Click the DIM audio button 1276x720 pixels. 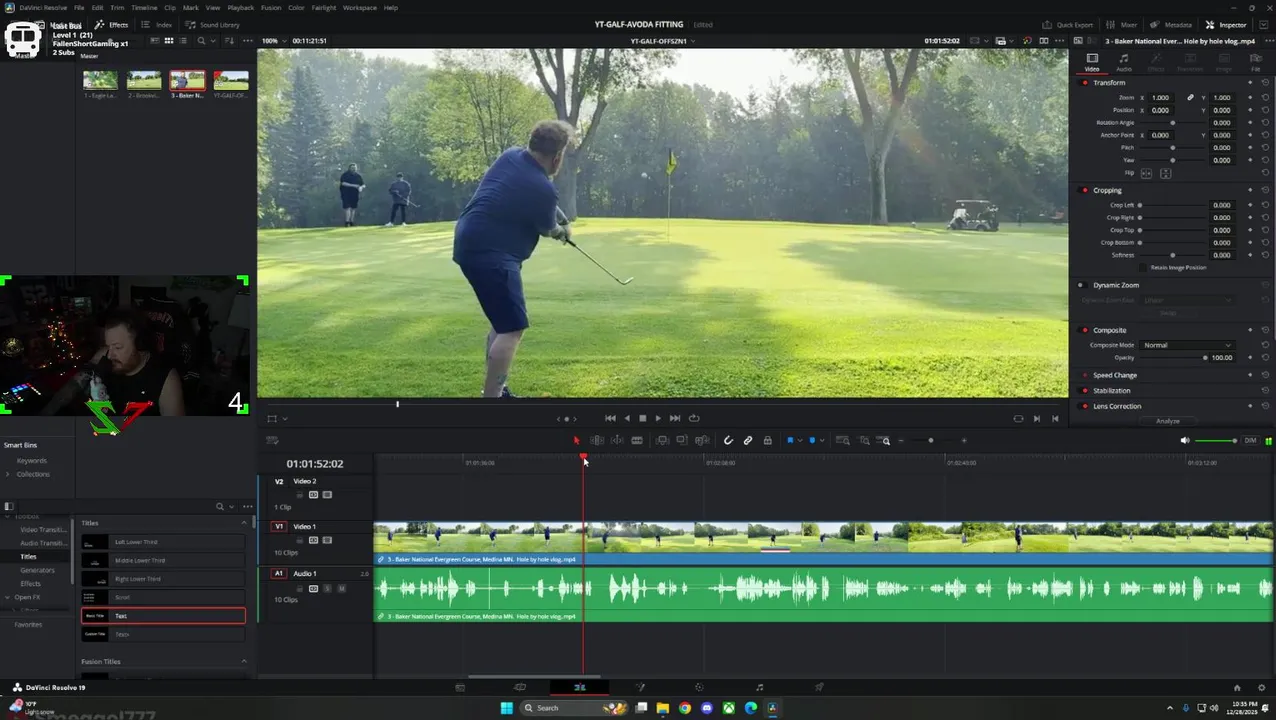[x=1250, y=441]
